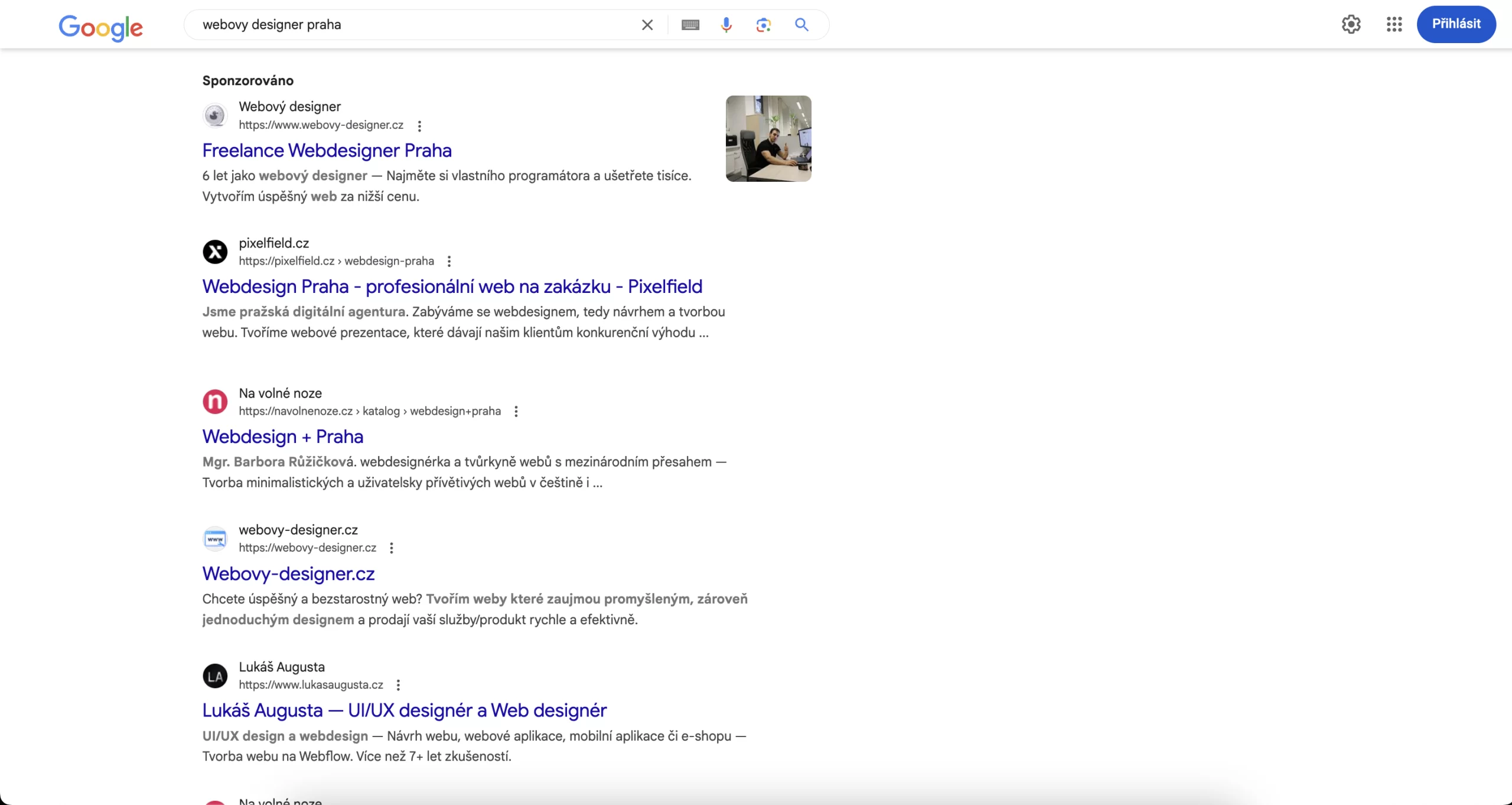Open Lukáš Augusta UI/UX designér link
Image resolution: width=1512 pixels, height=805 pixels.
404,711
